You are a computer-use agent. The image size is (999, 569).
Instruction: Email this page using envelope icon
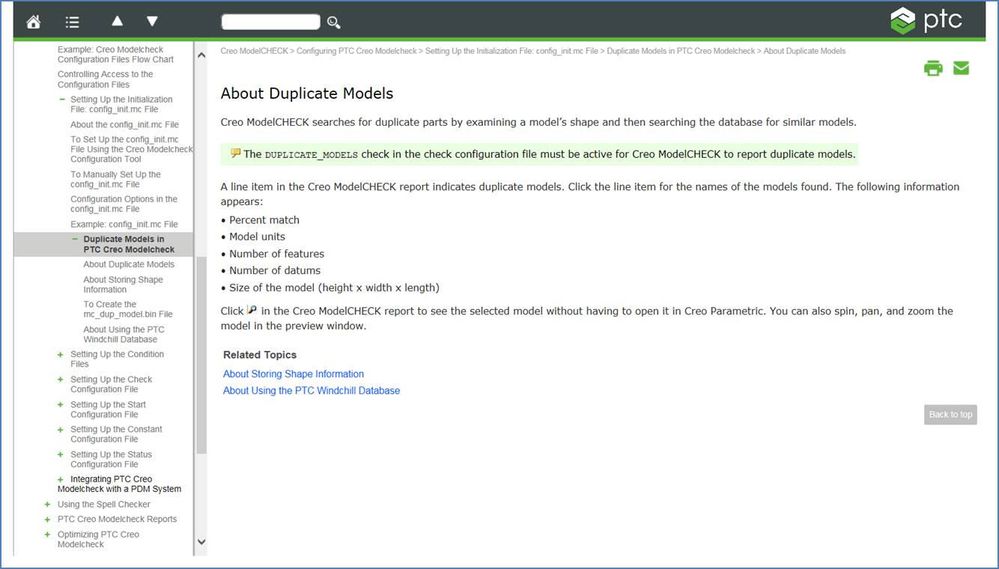coord(961,68)
